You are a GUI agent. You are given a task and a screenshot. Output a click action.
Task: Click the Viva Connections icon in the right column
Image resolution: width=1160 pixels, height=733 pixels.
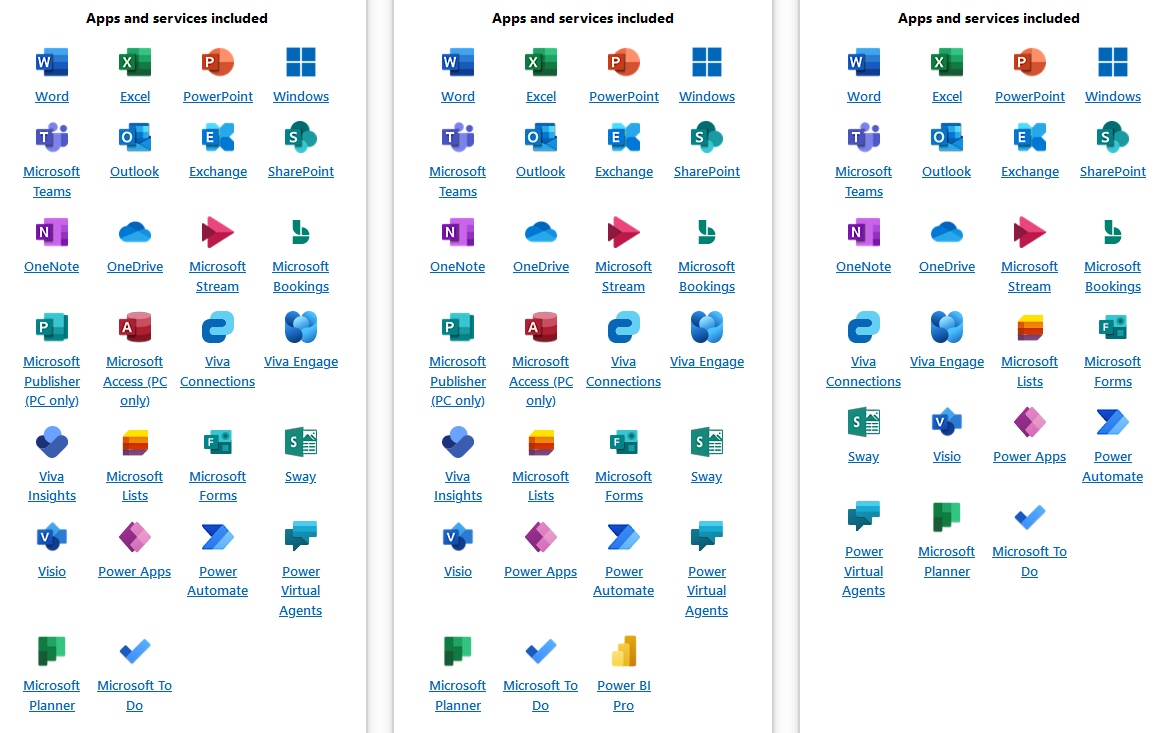tap(863, 328)
